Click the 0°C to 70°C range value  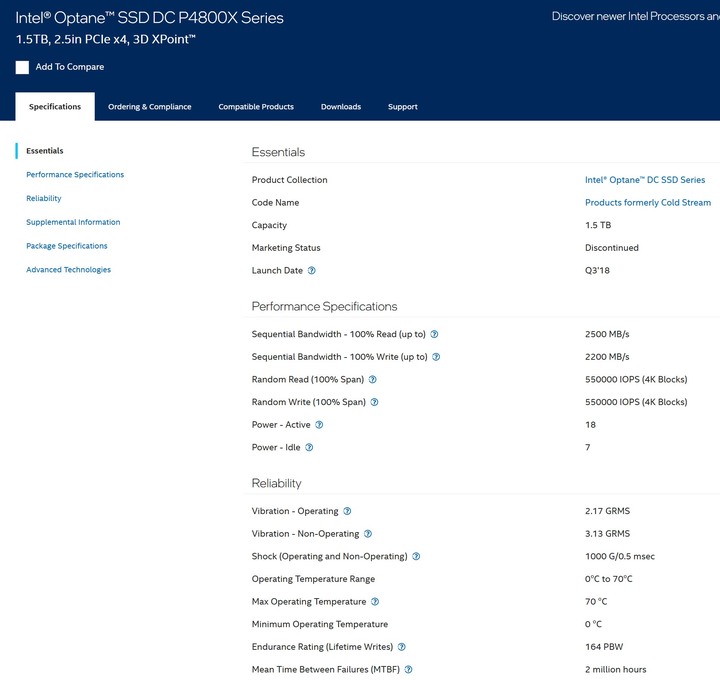point(608,579)
